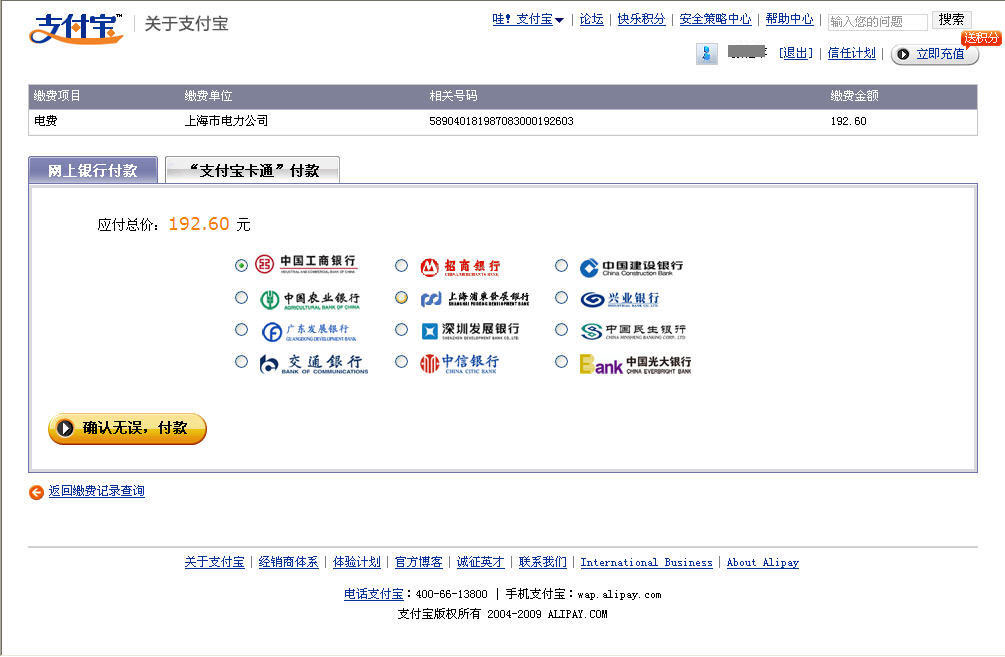The height and width of the screenshot is (657, 1005).
Task: Open the footer 关于支付宝 link
Action: tap(215, 562)
